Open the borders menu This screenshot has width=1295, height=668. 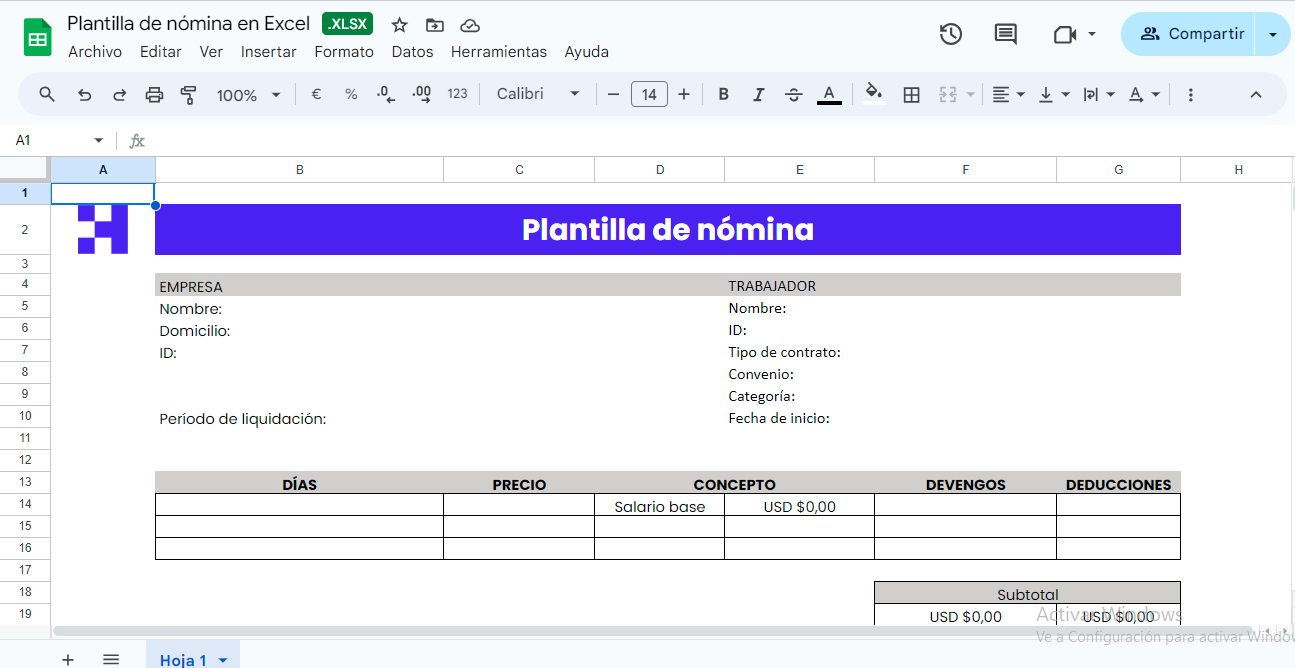(x=911, y=94)
